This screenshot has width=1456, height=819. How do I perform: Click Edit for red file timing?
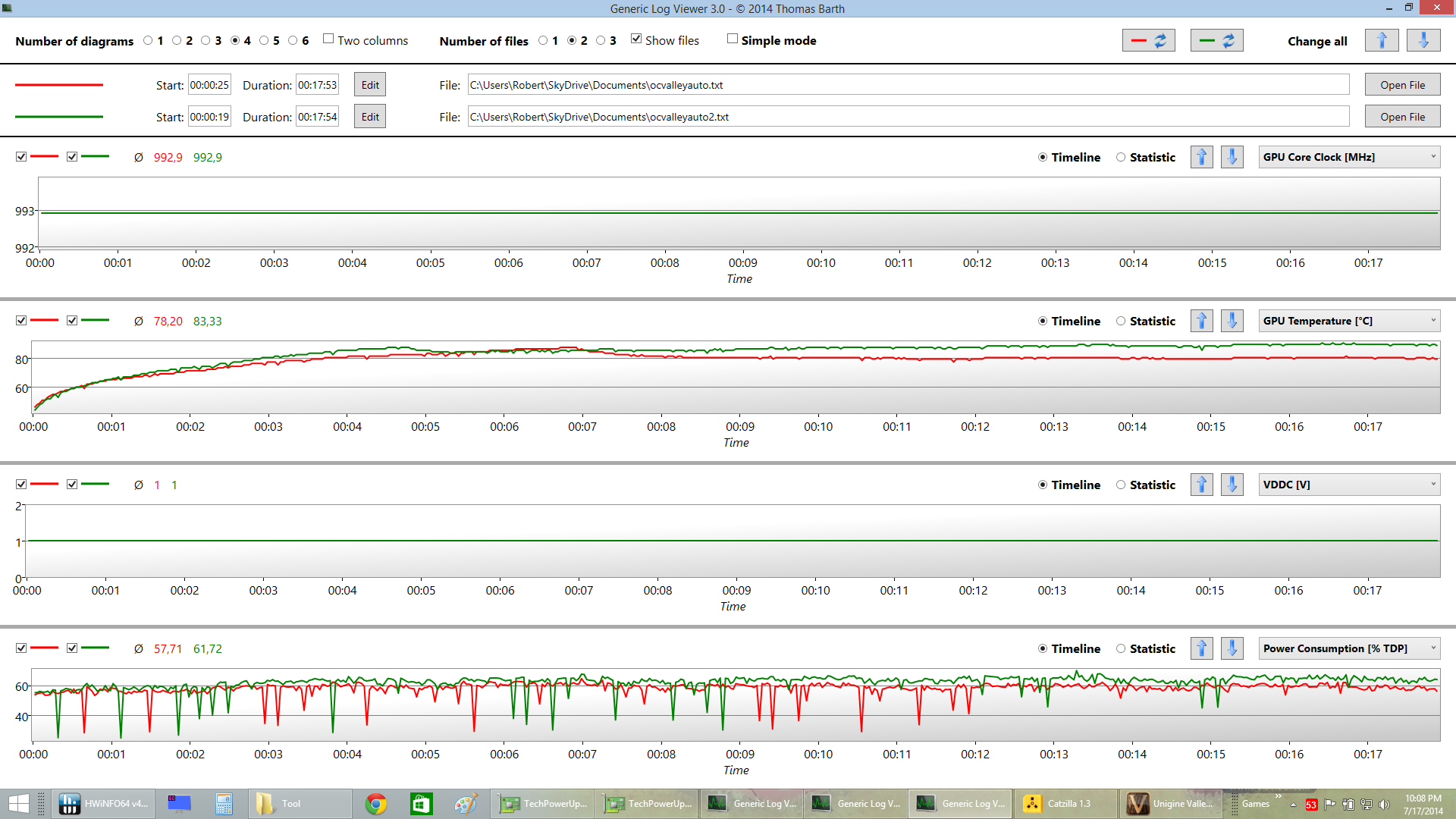[x=370, y=85]
